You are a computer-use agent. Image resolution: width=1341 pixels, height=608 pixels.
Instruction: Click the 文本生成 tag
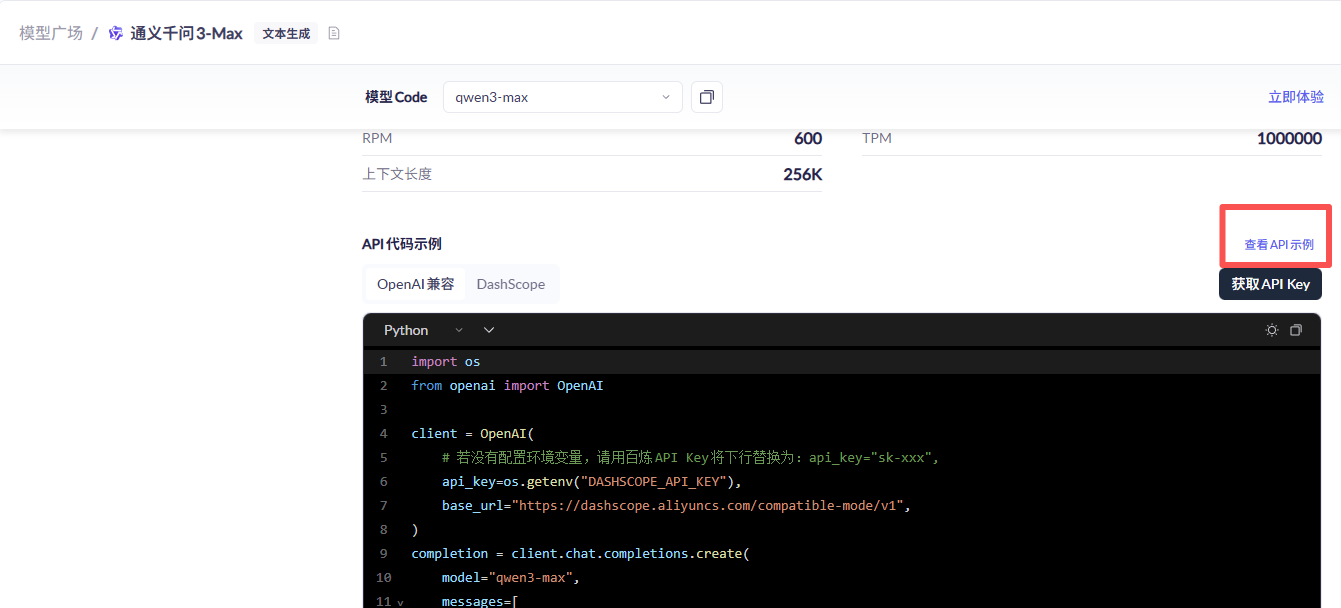pyautogui.click(x=286, y=33)
